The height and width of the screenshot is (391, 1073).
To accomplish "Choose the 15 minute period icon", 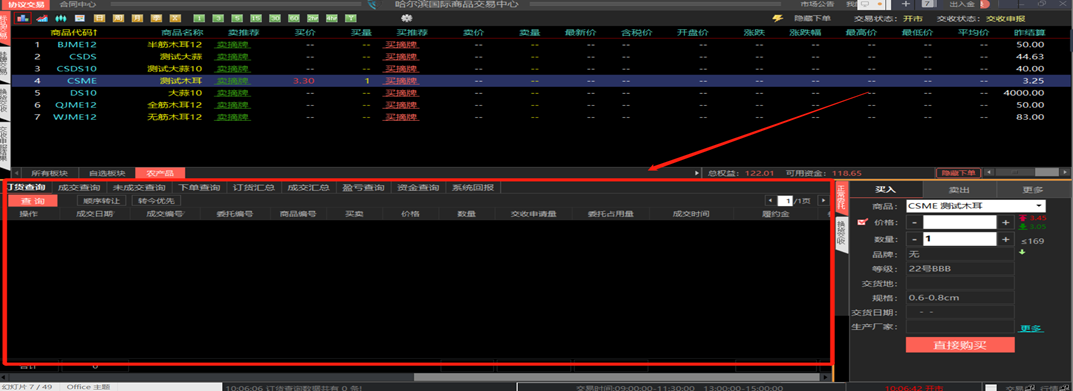I will coord(255,18).
